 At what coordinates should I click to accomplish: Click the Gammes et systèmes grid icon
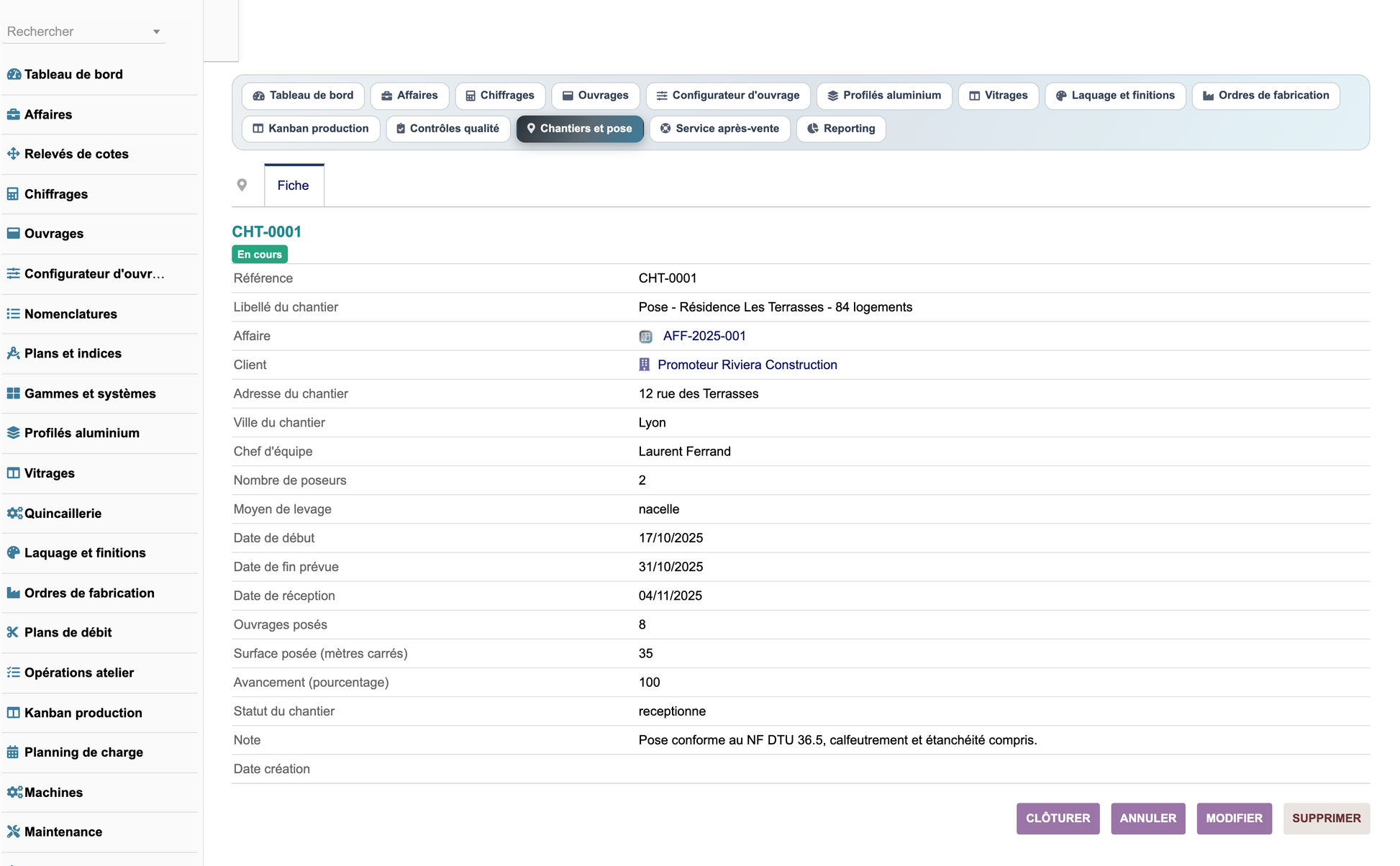point(13,393)
